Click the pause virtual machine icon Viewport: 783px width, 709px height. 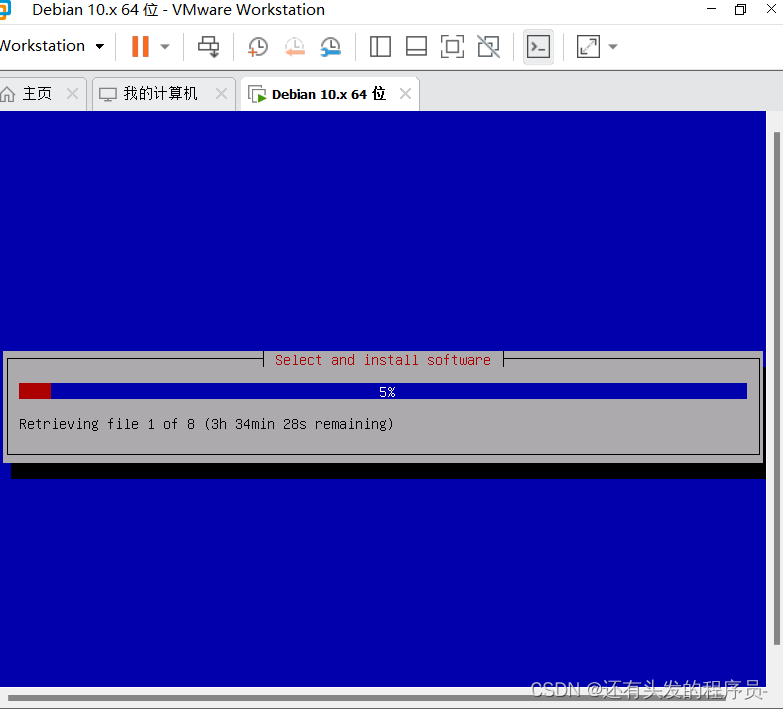pyautogui.click(x=140, y=46)
